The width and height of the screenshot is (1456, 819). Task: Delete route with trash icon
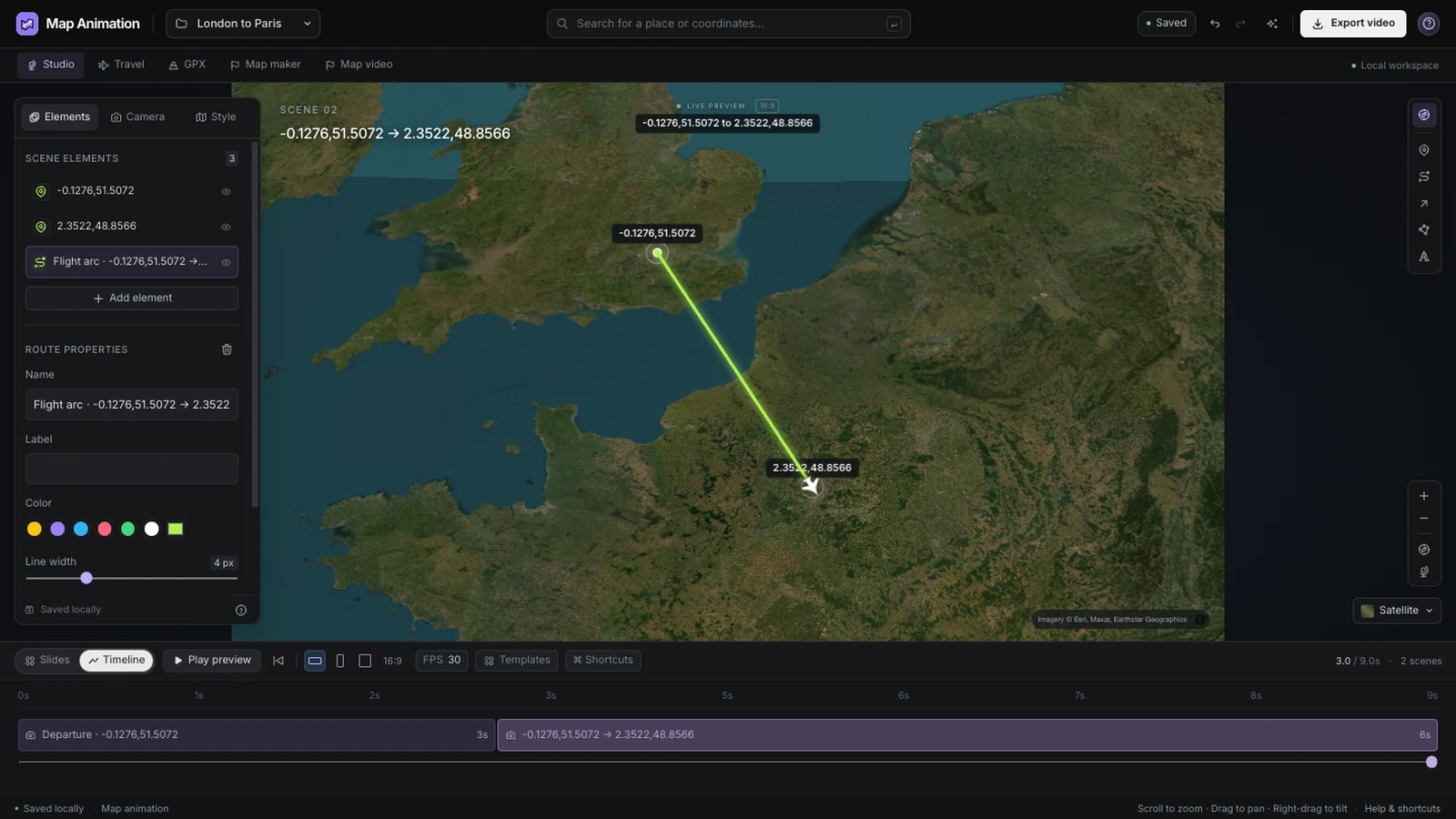[227, 349]
